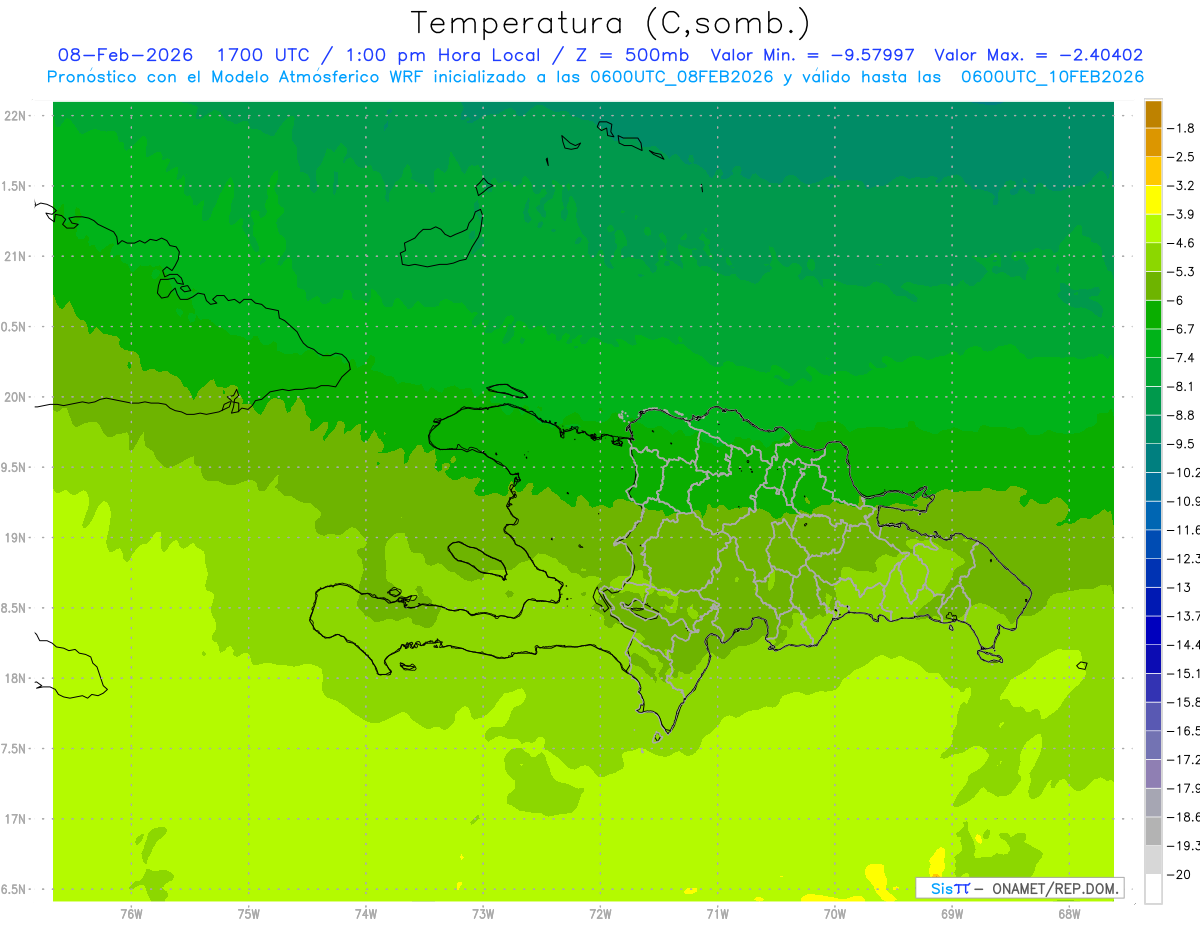Screen dimensions: 1200x927
Task: Select '0600UTC_10FEB2026' valid-until time text
Action: [x=1052, y=77]
